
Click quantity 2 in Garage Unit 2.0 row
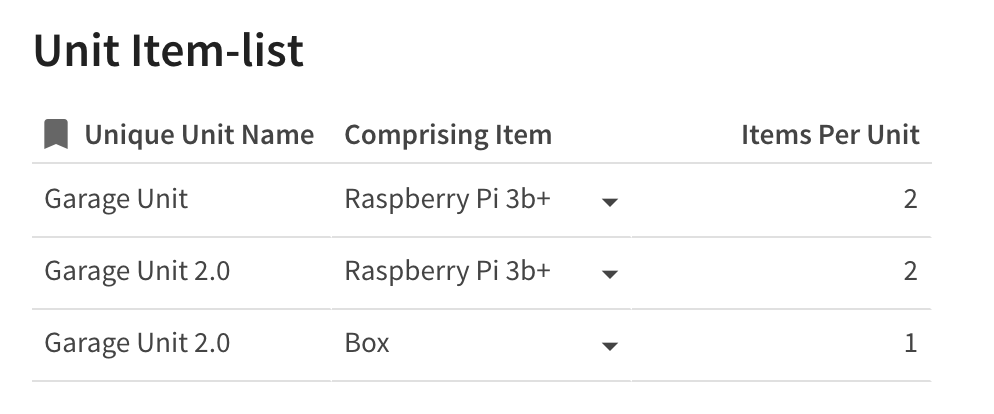click(x=909, y=270)
